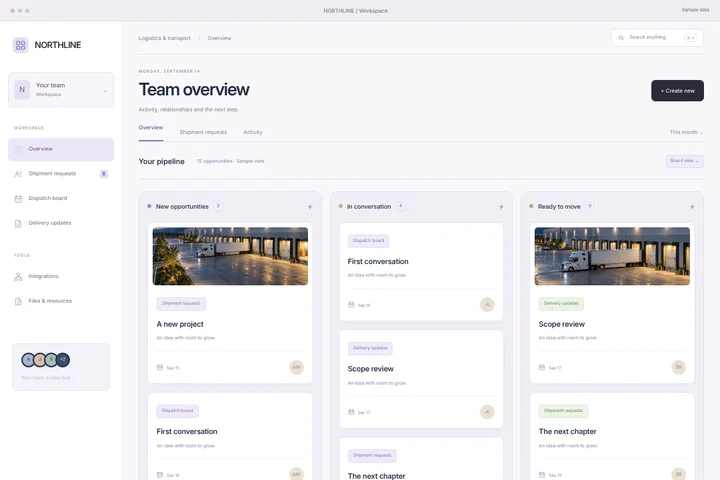Image resolution: width=720 pixels, height=480 pixels.
Task: Click calendar icon on A new project card
Action: (160, 367)
